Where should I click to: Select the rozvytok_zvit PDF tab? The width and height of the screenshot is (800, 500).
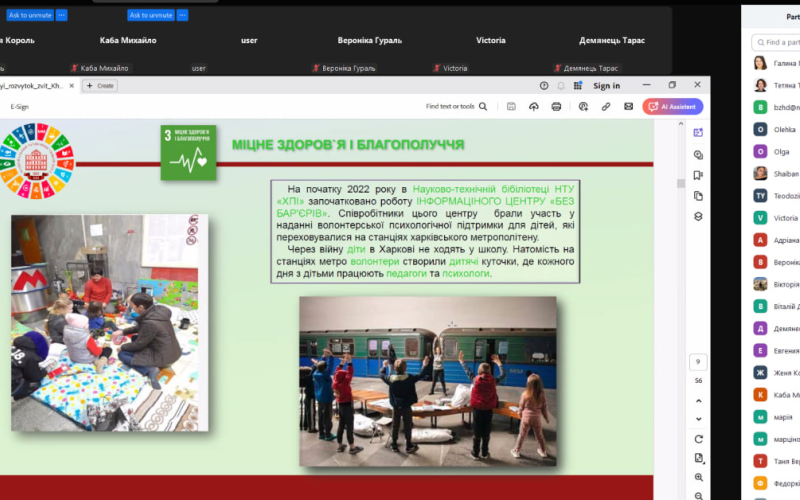(x=32, y=86)
